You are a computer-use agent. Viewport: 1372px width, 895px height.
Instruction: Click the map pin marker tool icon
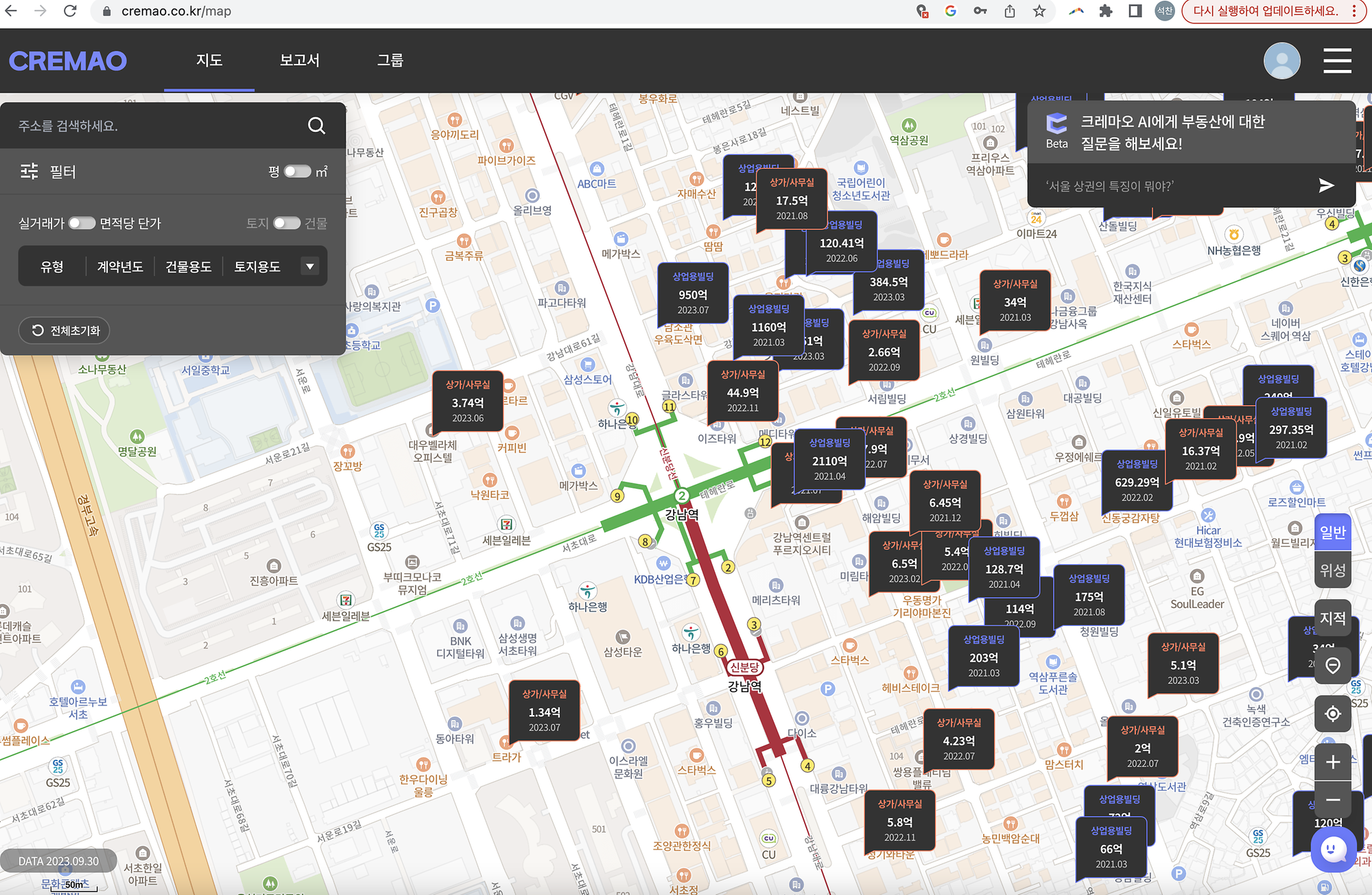click(1333, 665)
